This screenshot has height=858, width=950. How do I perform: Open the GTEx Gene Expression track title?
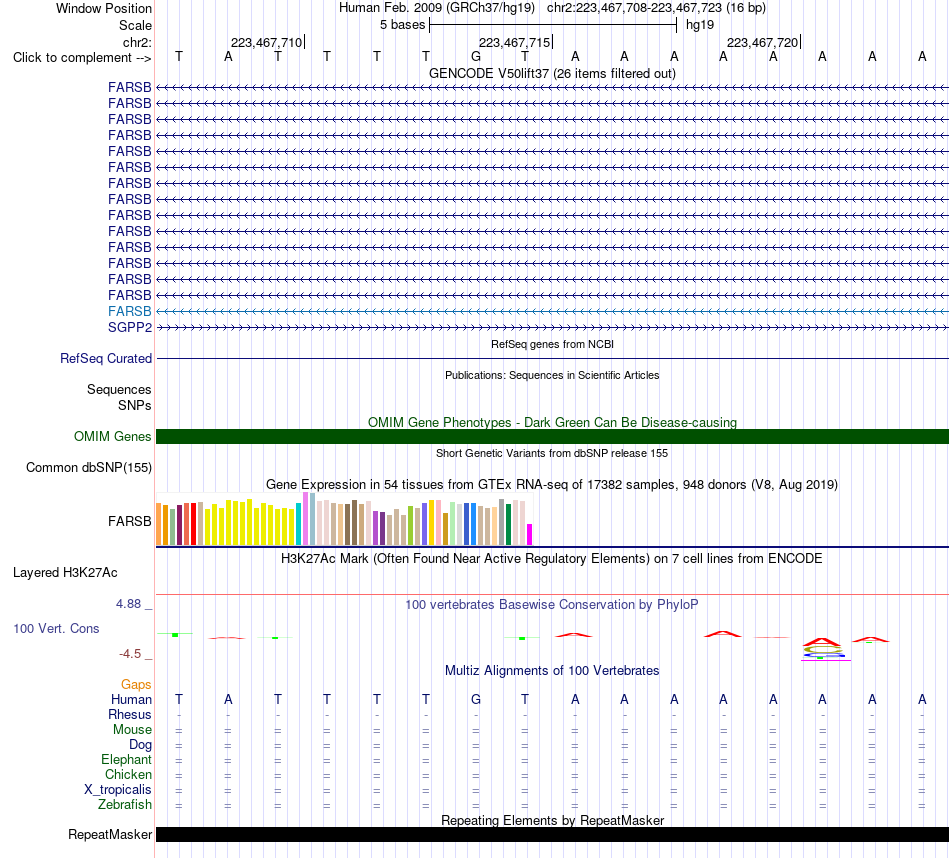[x=552, y=485]
